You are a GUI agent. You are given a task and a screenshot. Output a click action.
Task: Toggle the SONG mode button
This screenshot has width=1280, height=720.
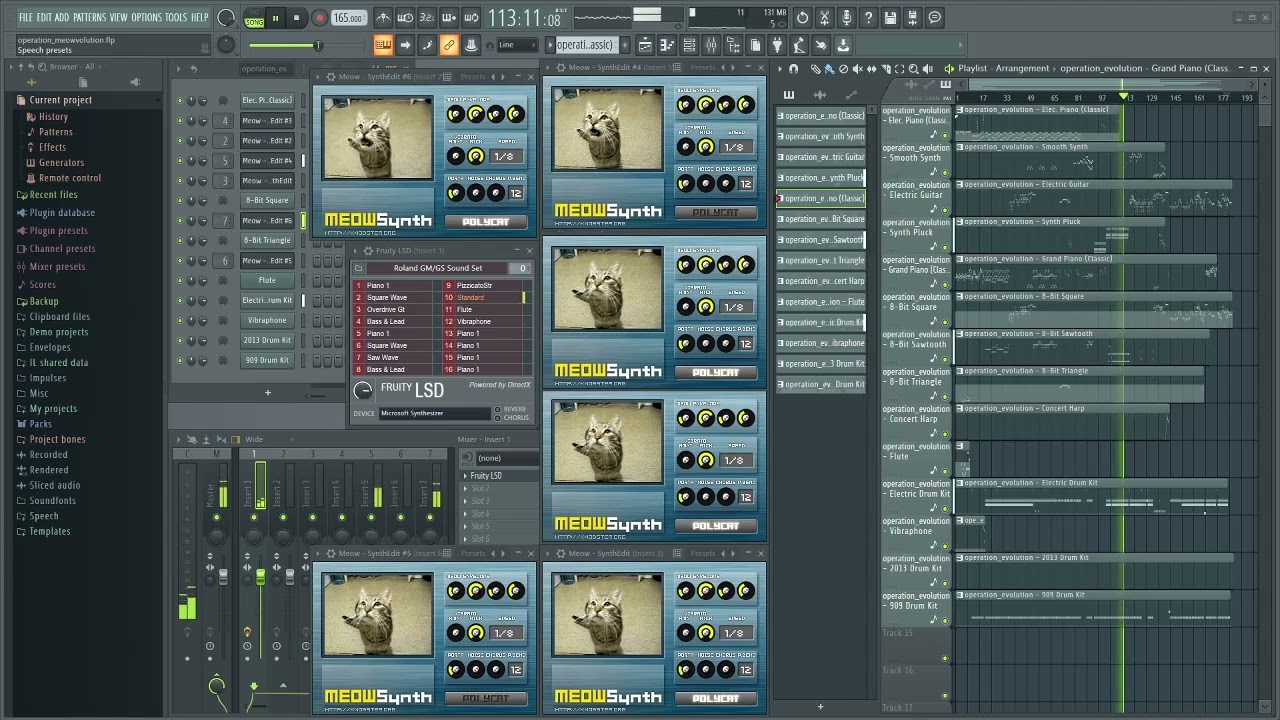[254, 20]
